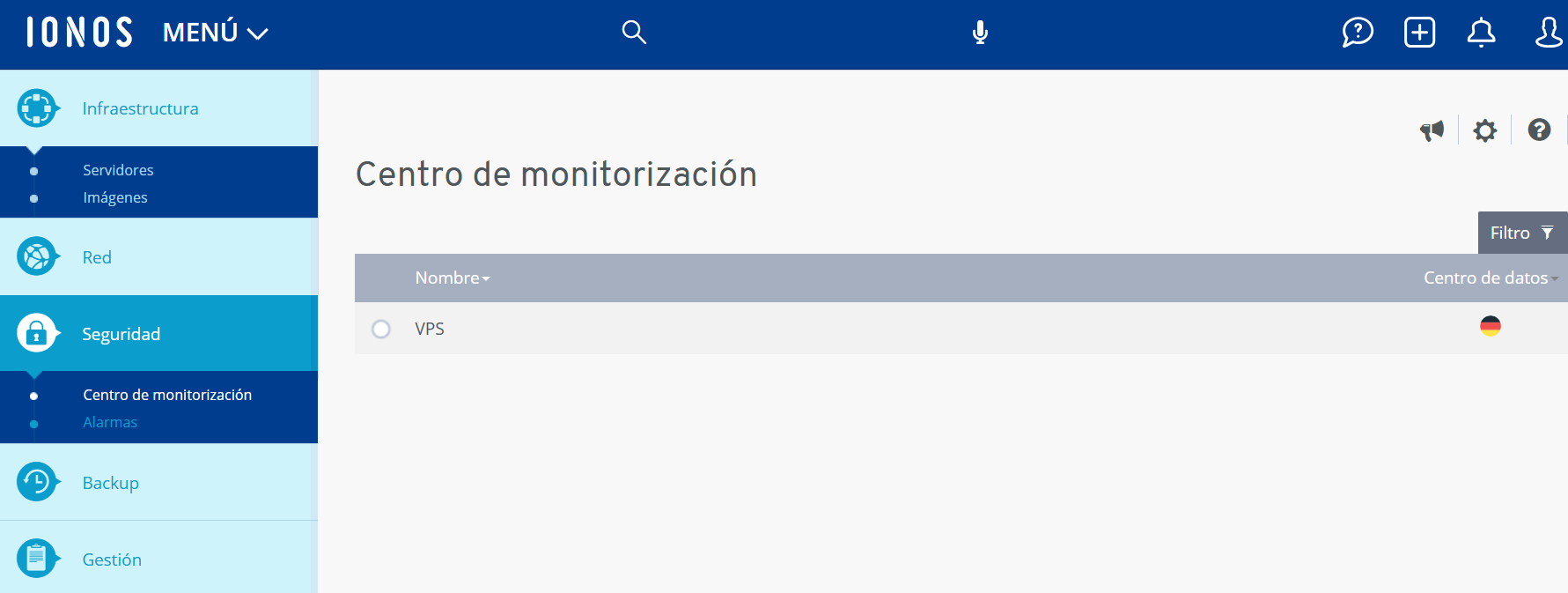Enable the Alarmas section in Seguridad

pyautogui.click(x=109, y=422)
